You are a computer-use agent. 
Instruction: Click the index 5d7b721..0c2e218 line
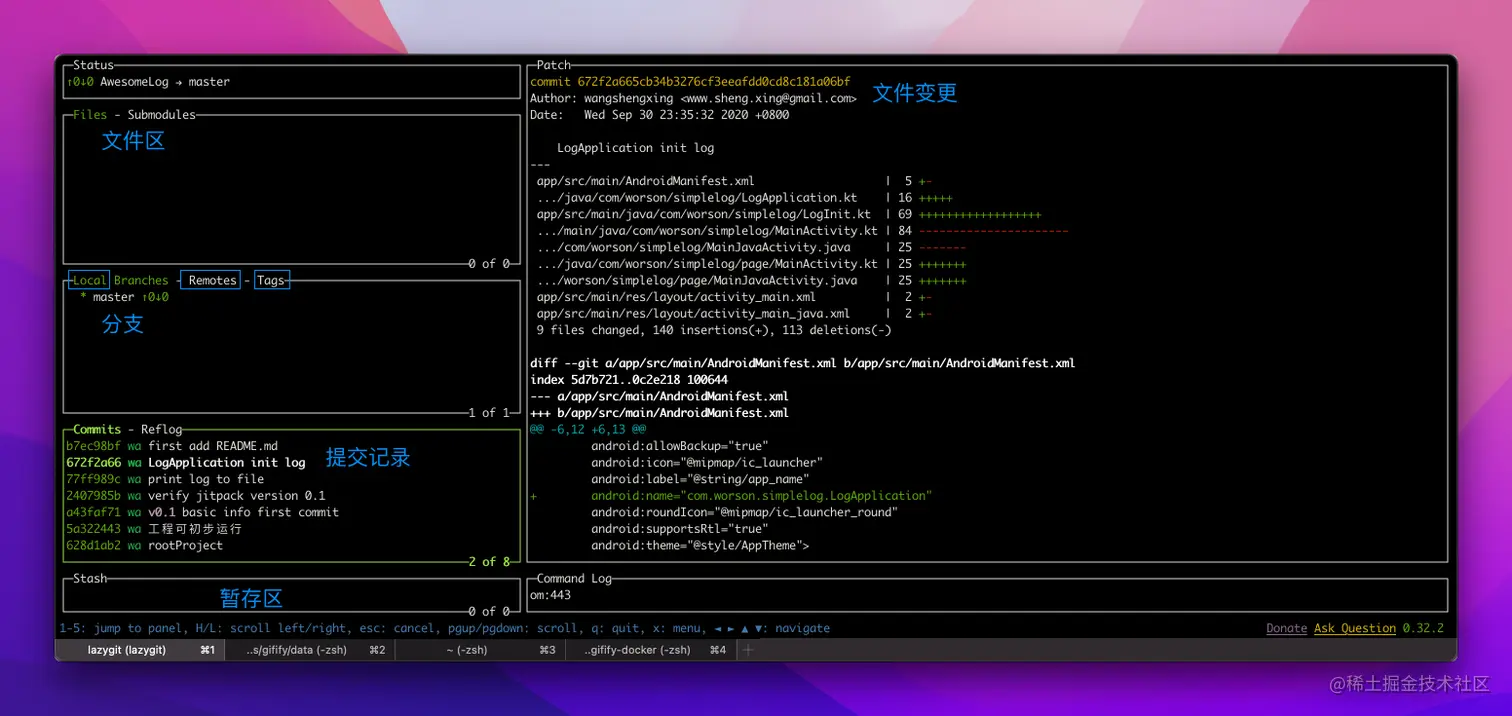[x=628, y=380]
